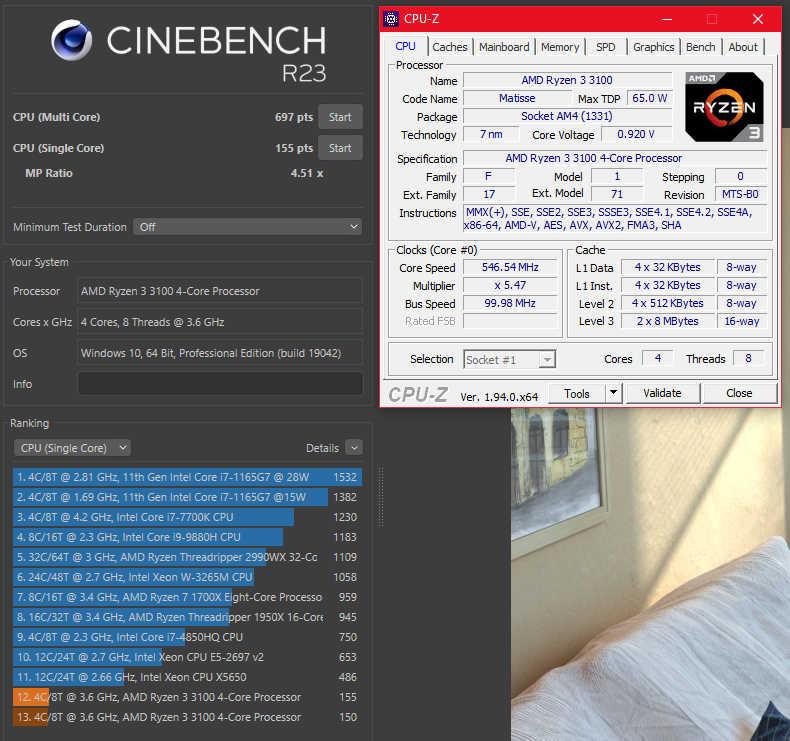
Task: Click the Info input field in Cinebench
Action: tap(220, 384)
